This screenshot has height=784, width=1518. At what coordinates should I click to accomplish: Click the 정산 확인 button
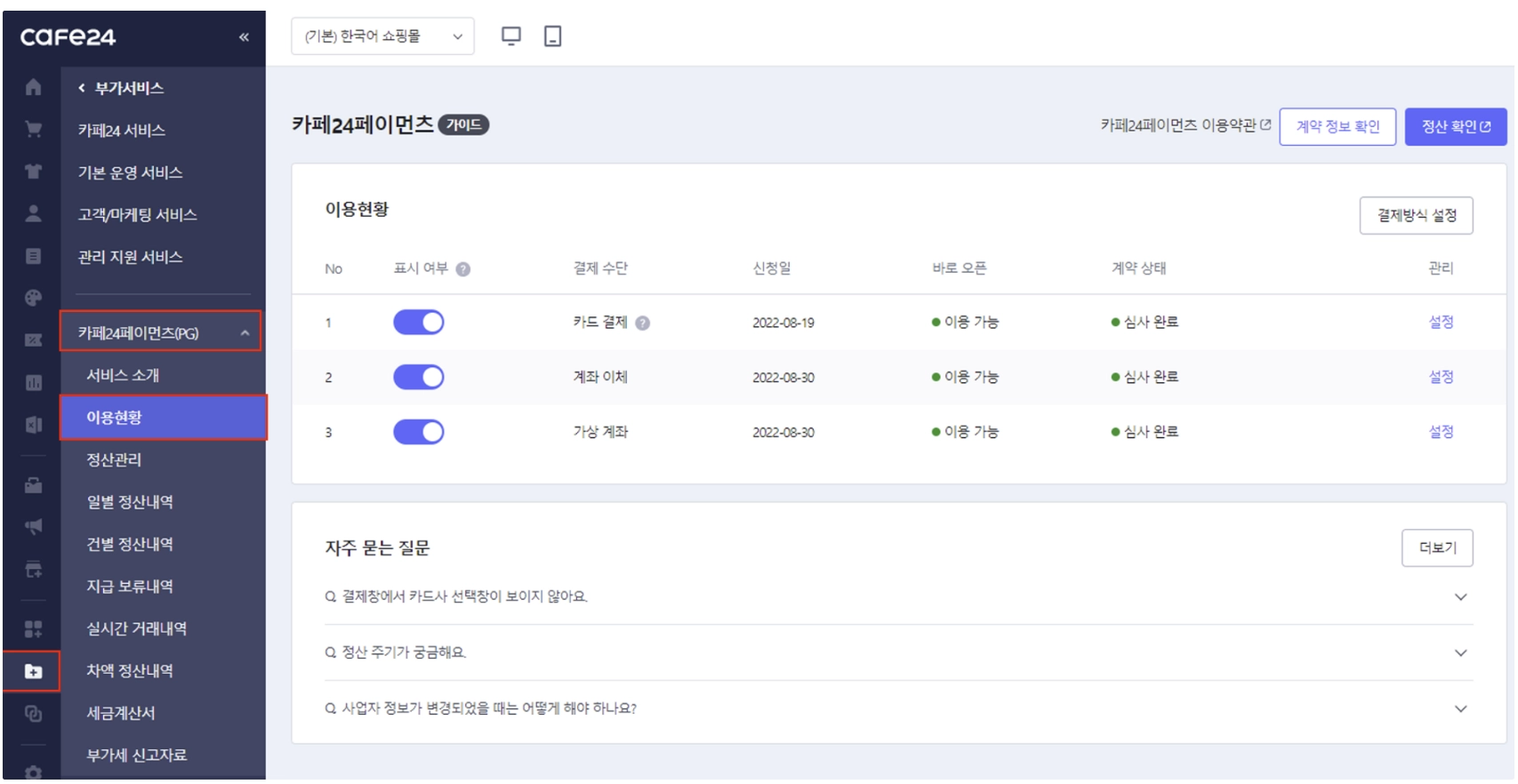(1456, 127)
